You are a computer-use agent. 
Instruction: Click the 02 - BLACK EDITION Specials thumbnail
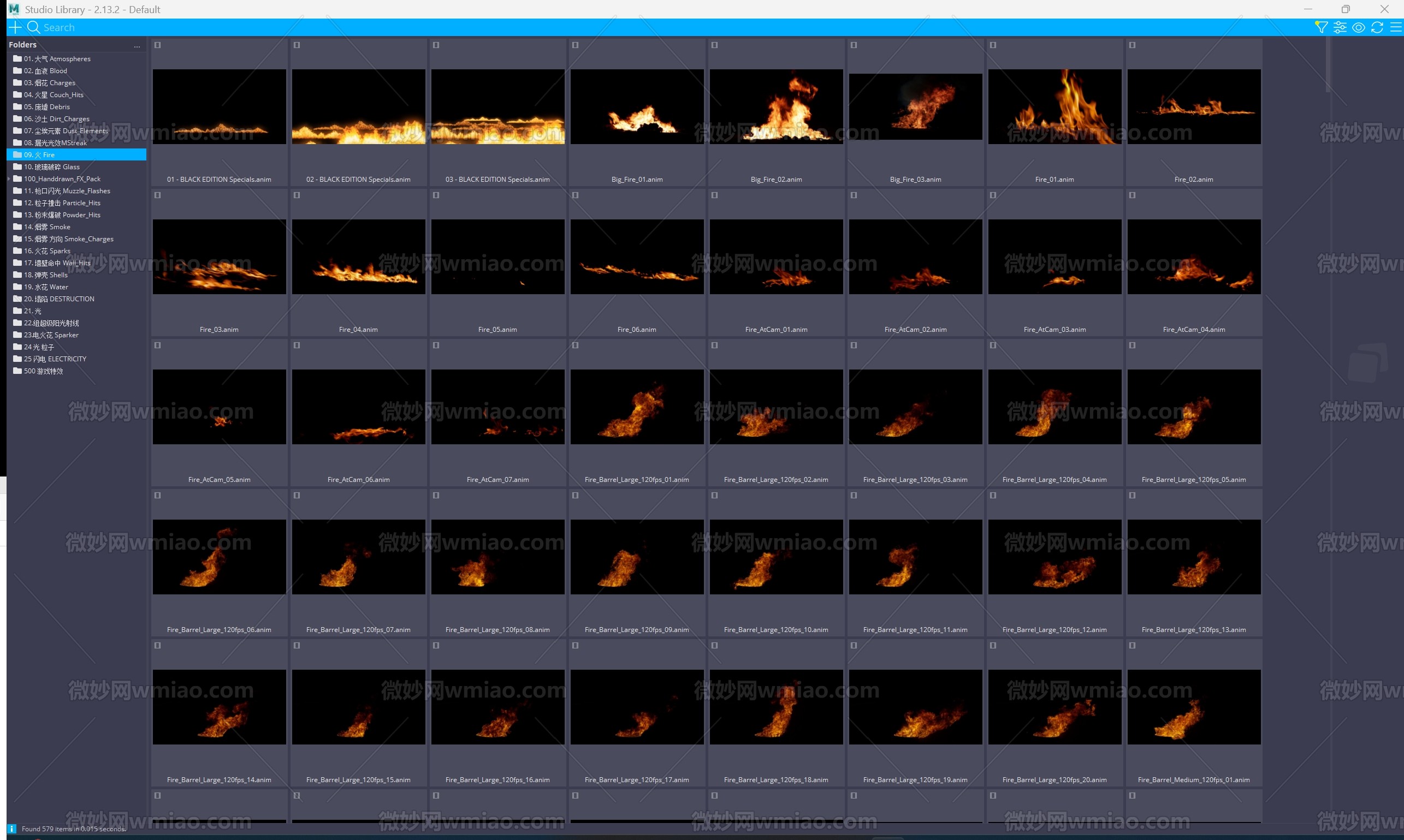tap(358, 106)
